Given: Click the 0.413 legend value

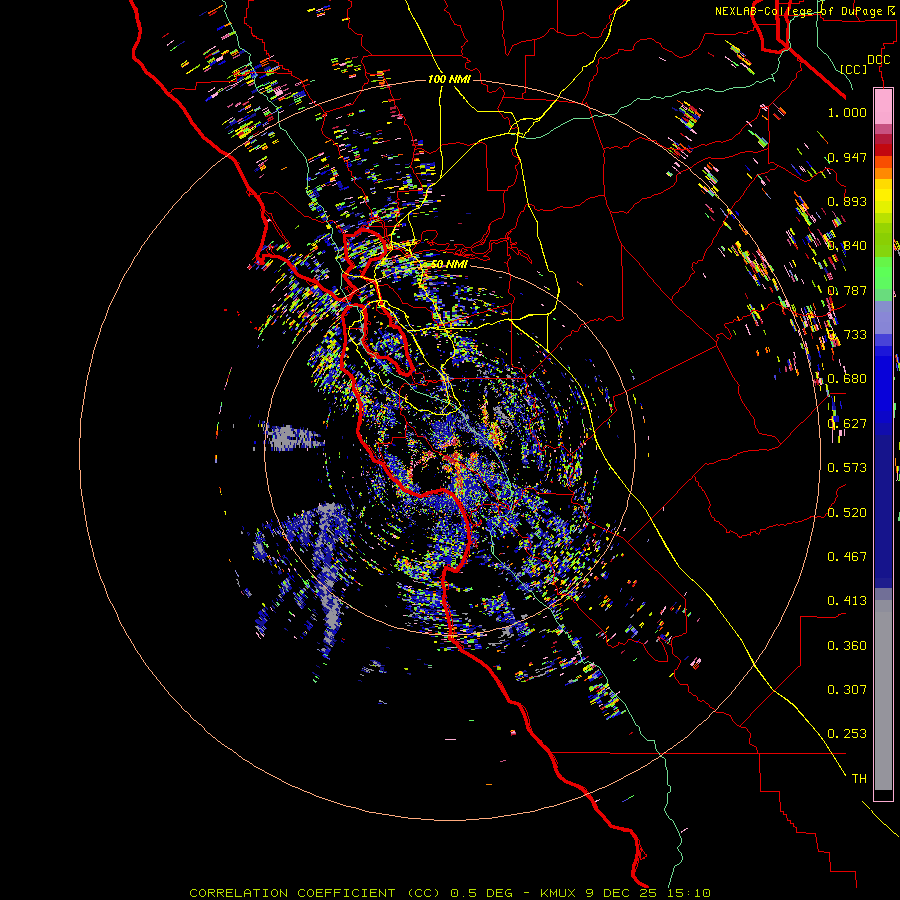Looking at the screenshot, I should pos(847,601).
